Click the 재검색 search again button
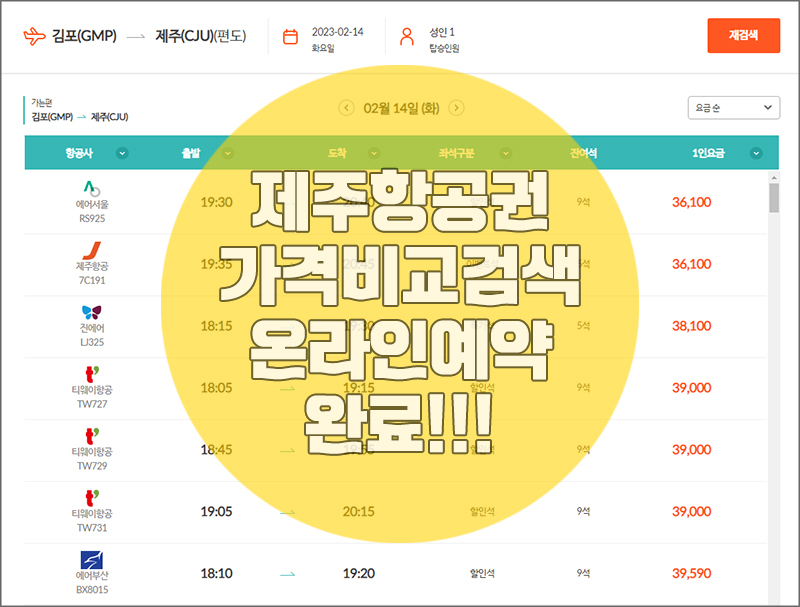 (x=743, y=35)
